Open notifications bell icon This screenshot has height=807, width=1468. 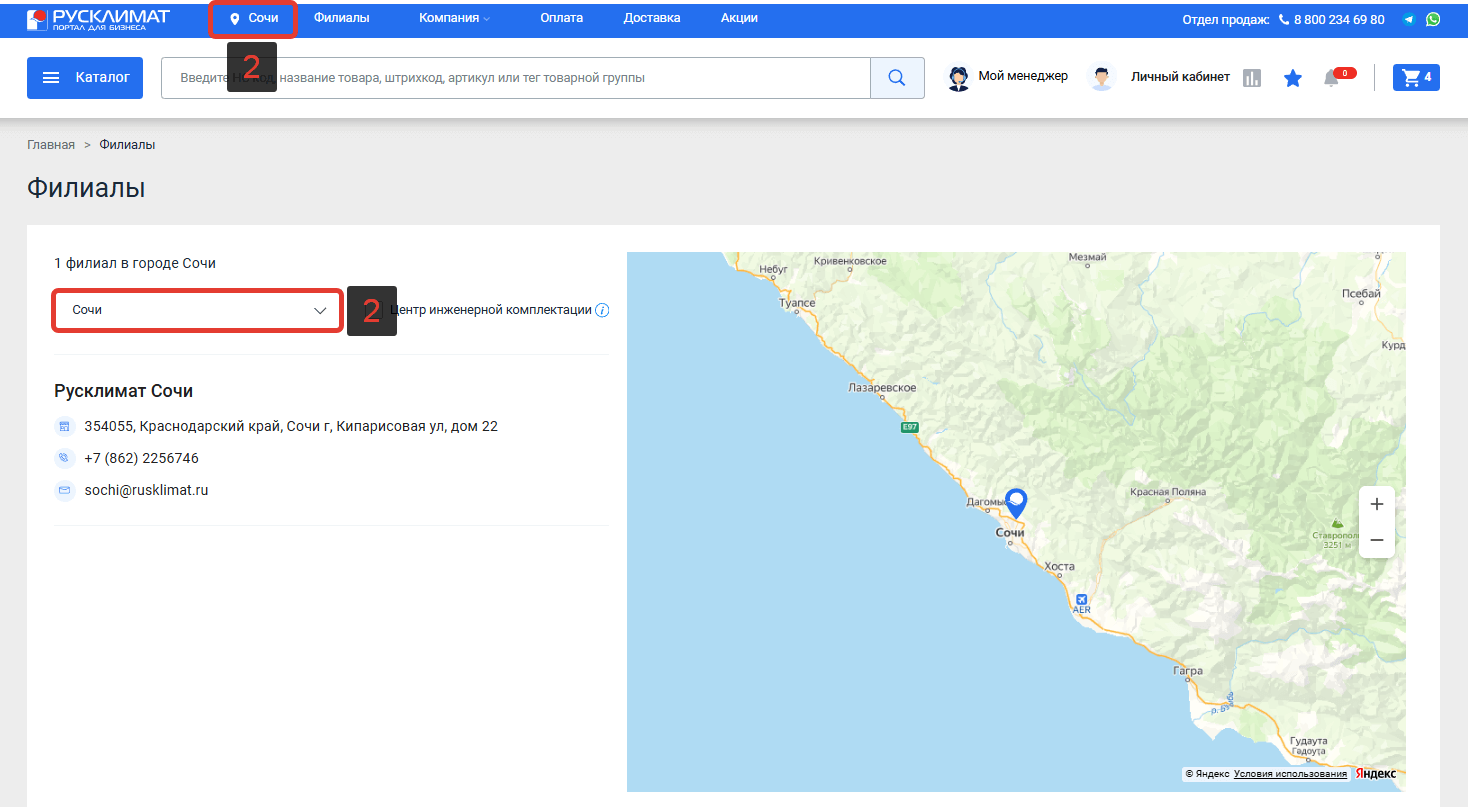(1331, 78)
